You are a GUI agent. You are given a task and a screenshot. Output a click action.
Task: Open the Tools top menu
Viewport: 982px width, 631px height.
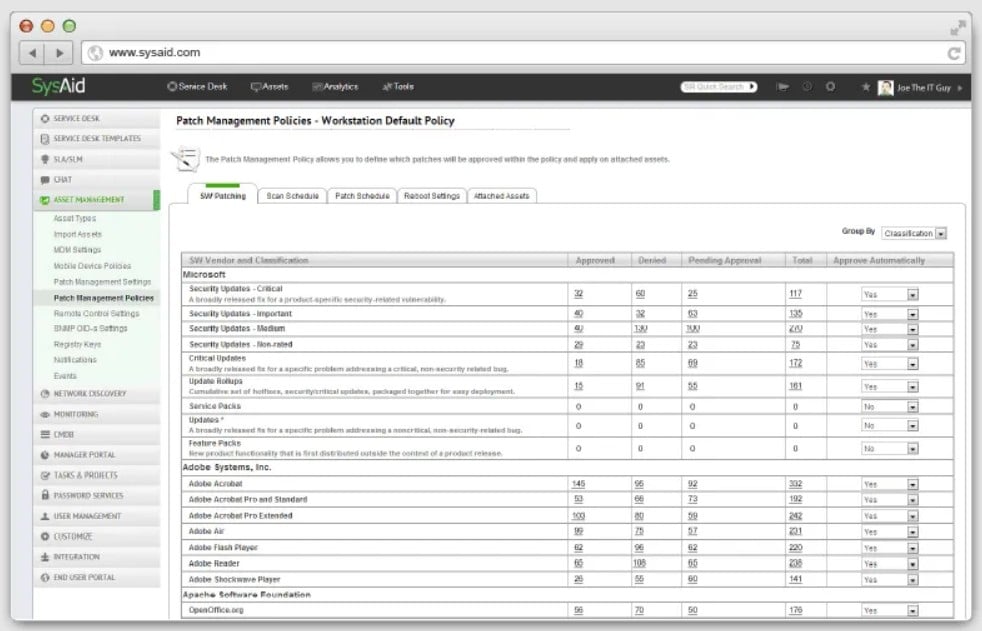(398, 86)
